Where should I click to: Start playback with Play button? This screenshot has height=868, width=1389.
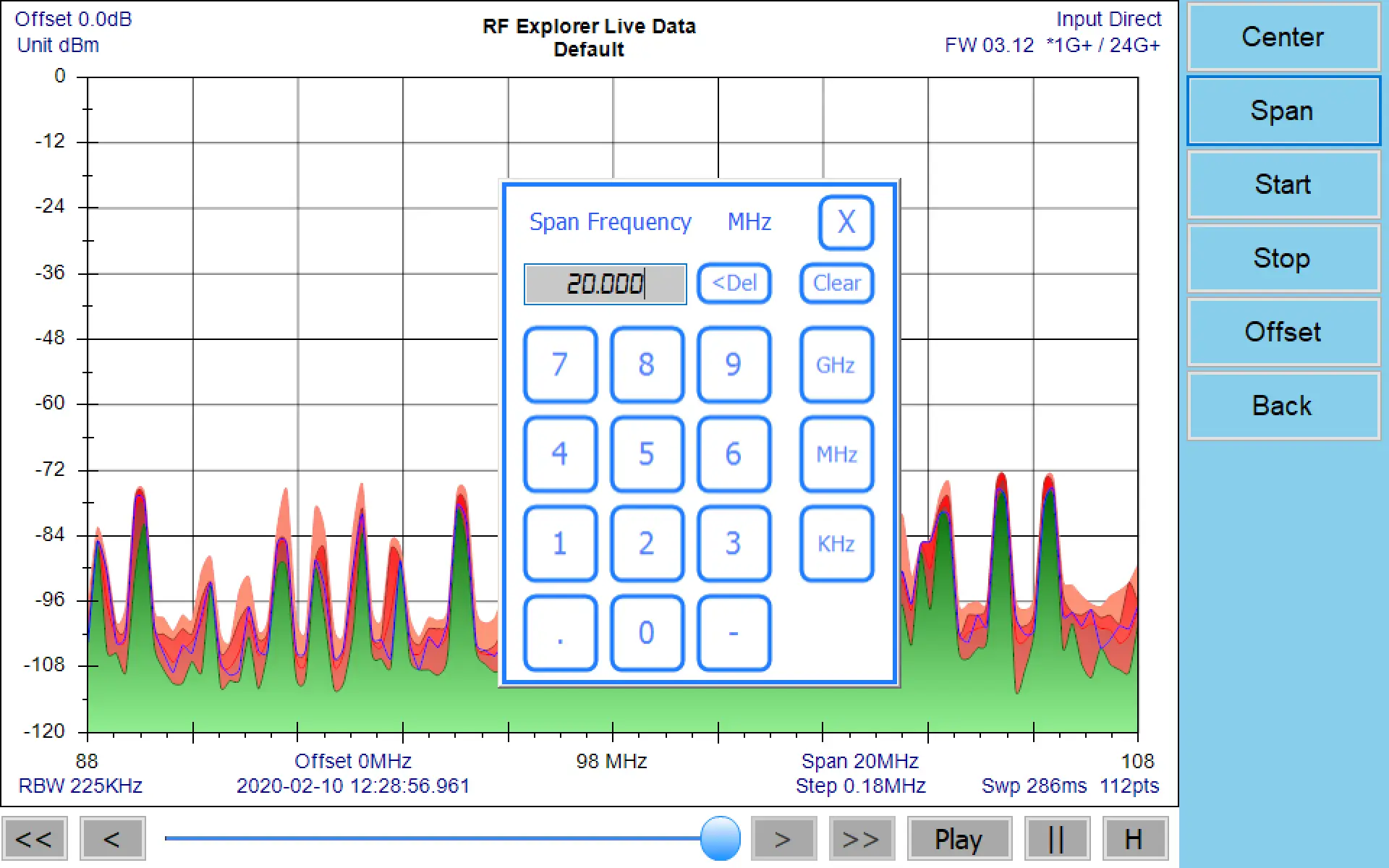pyautogui.click(x=959, y=839)
